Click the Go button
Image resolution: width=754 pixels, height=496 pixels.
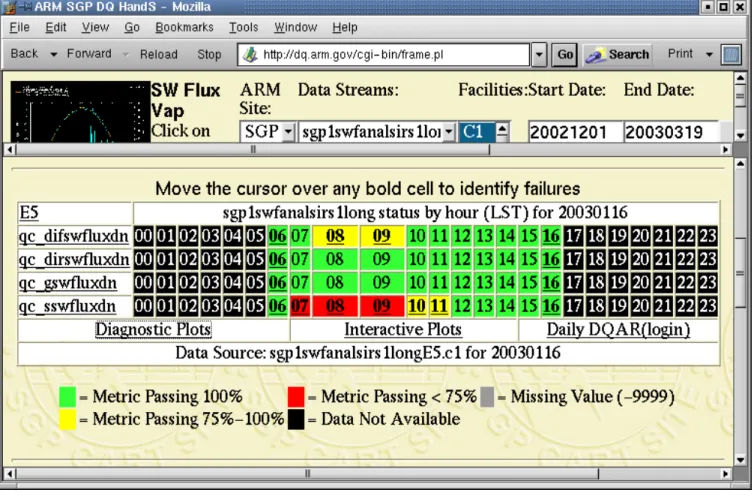[x=565, y=54]
